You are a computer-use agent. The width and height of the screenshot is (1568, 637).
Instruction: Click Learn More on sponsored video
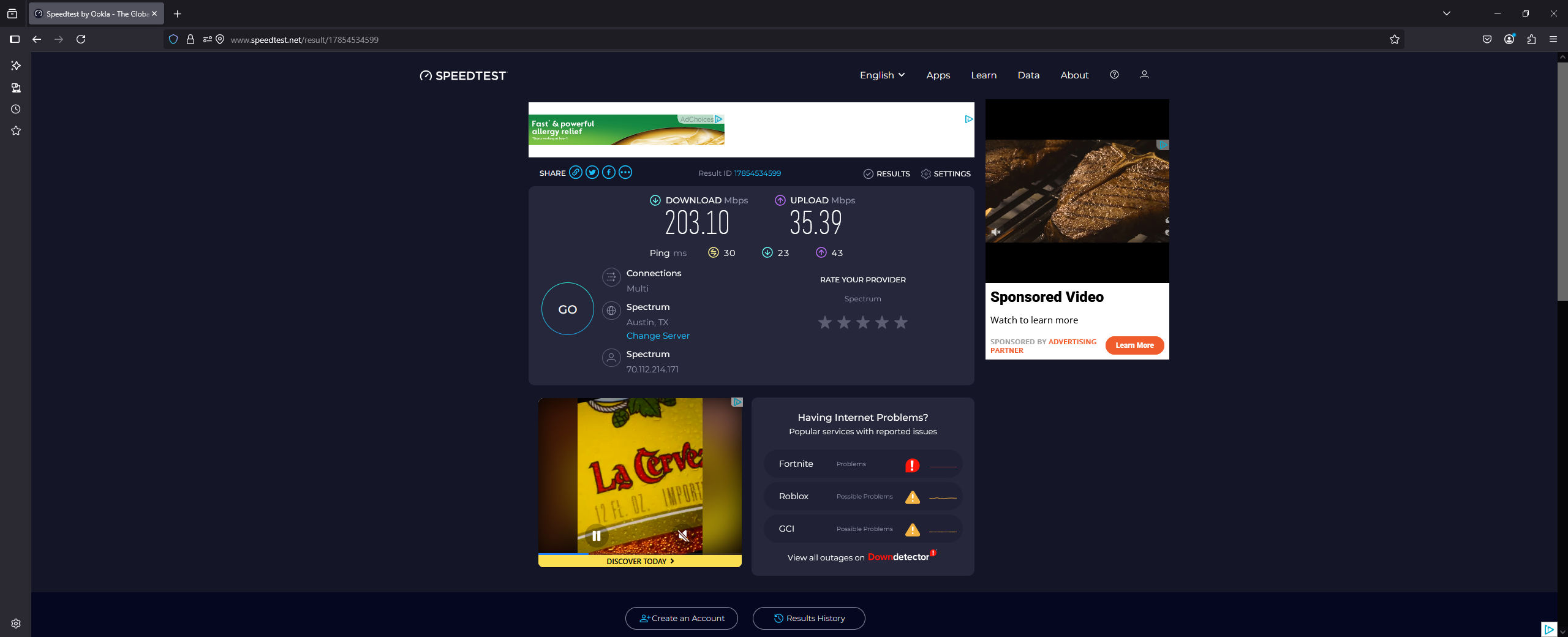(x=1134, y=345)
